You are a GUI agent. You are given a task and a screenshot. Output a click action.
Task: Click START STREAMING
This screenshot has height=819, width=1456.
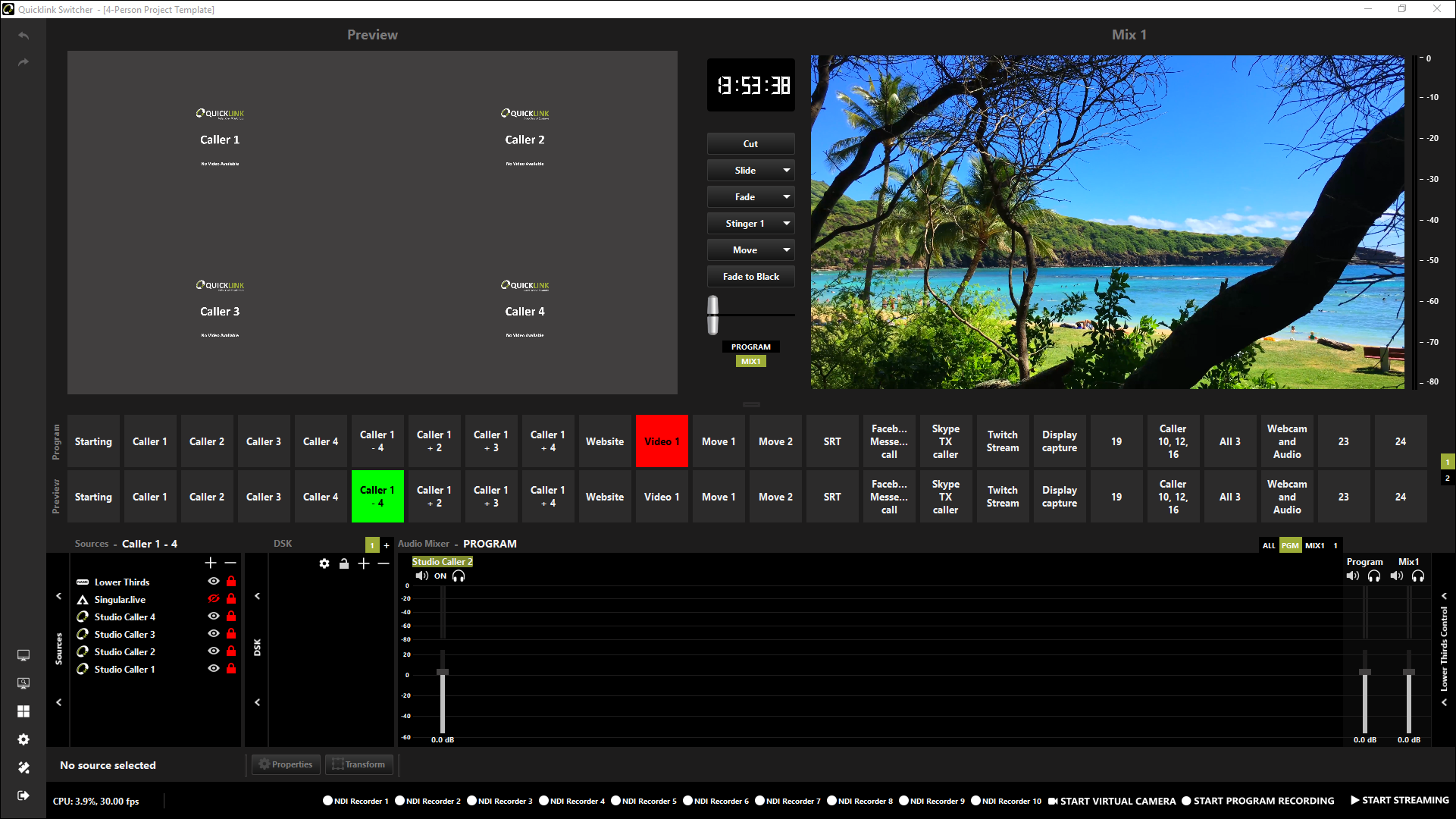click(1399, 800)
